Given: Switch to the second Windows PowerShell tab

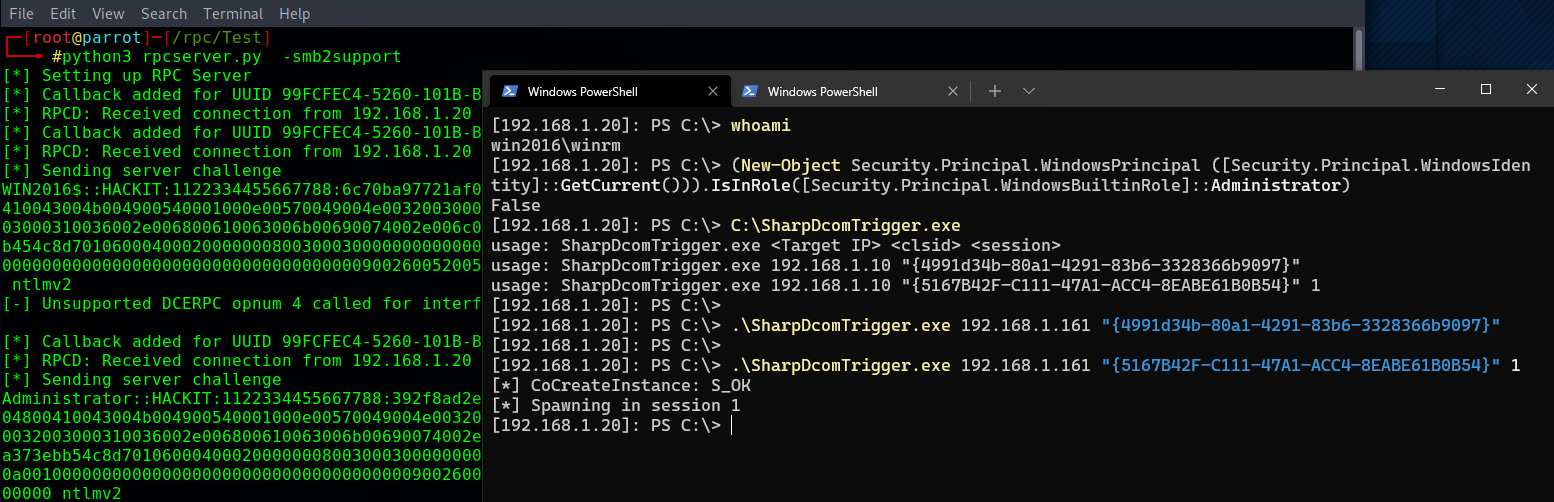Looking at the screenshot, I should 851,91.
